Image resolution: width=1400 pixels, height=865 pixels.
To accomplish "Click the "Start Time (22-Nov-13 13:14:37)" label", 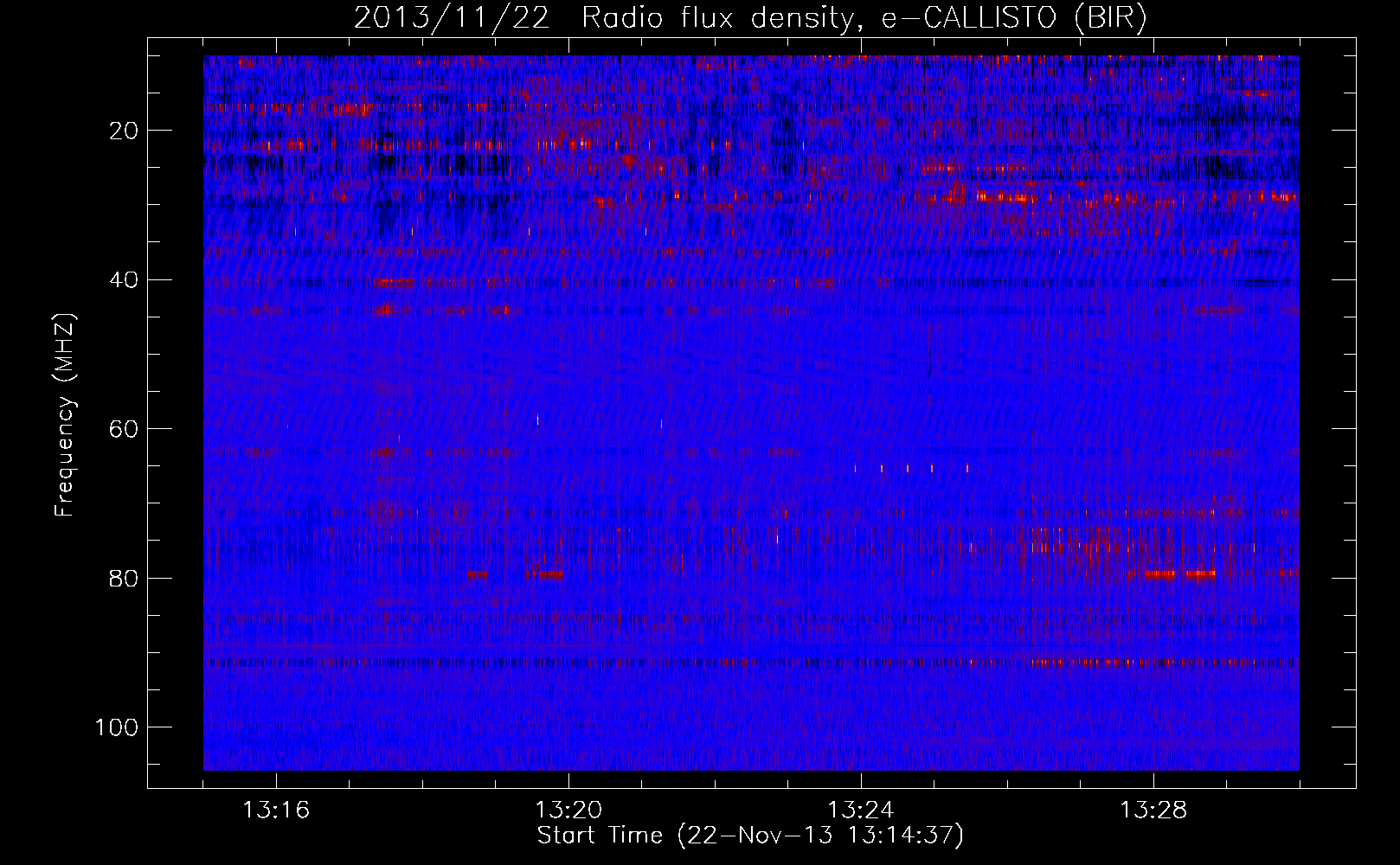I will tap(750, 836).
